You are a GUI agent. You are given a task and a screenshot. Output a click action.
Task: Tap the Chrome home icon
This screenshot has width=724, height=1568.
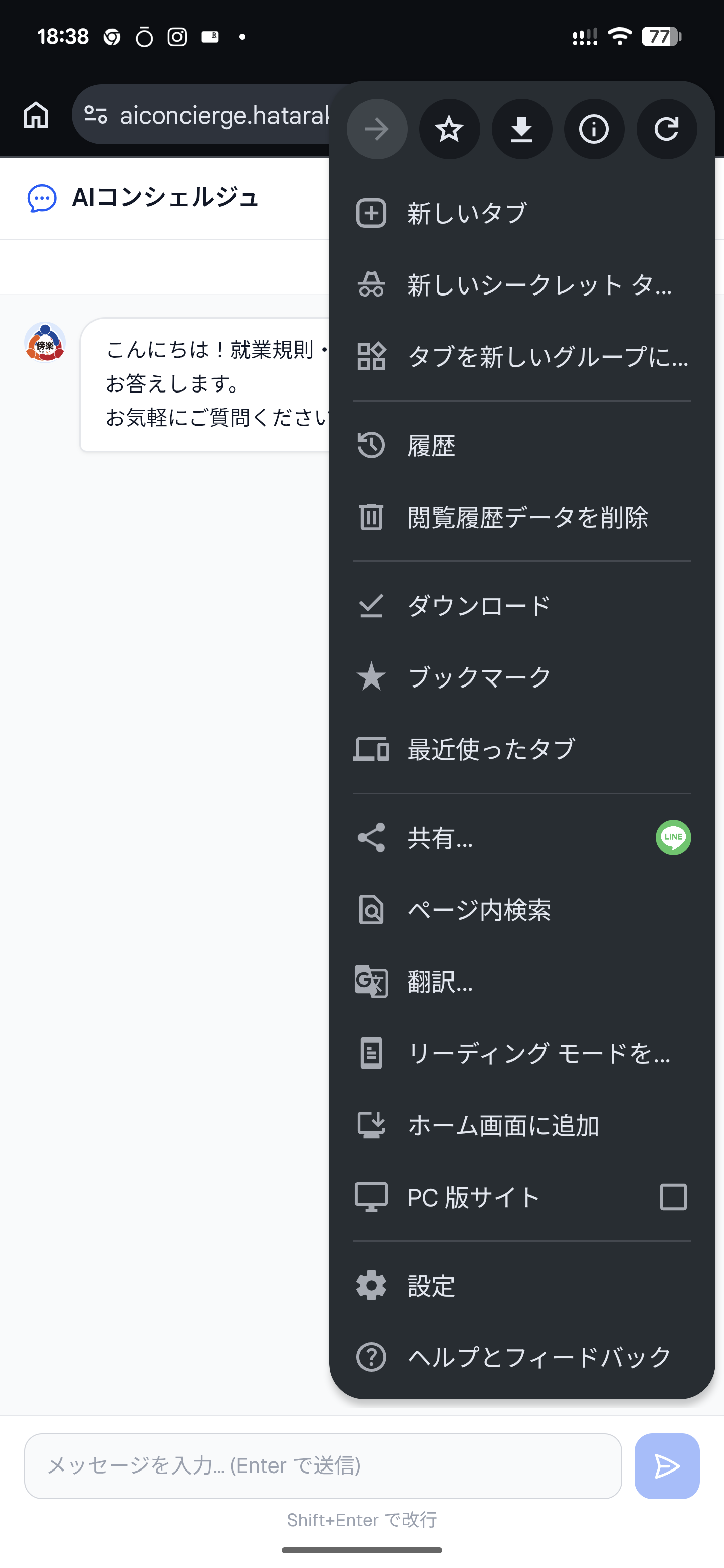tap(35, 115)
